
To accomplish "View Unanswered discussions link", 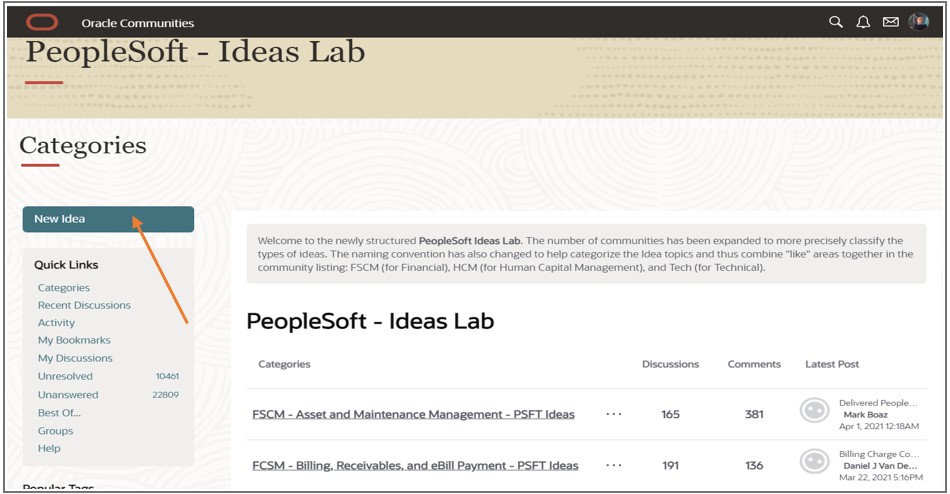I will pyautogui.click(x=68, y=394).
